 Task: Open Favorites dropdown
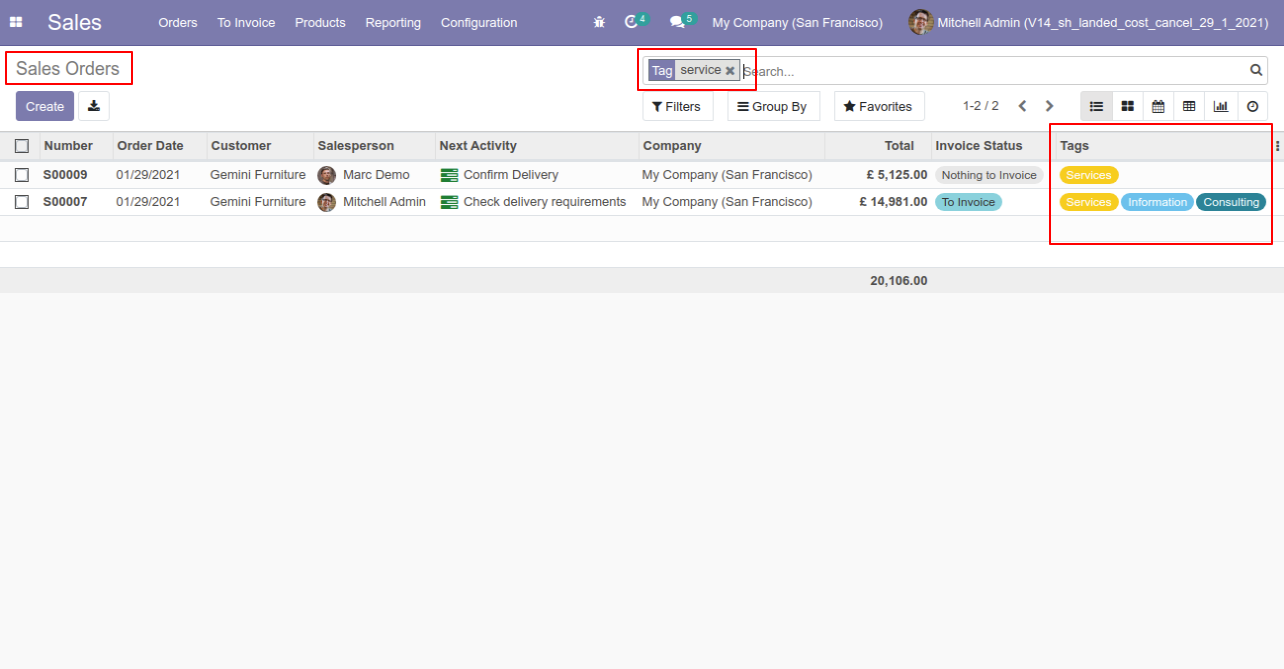point(879,106)
